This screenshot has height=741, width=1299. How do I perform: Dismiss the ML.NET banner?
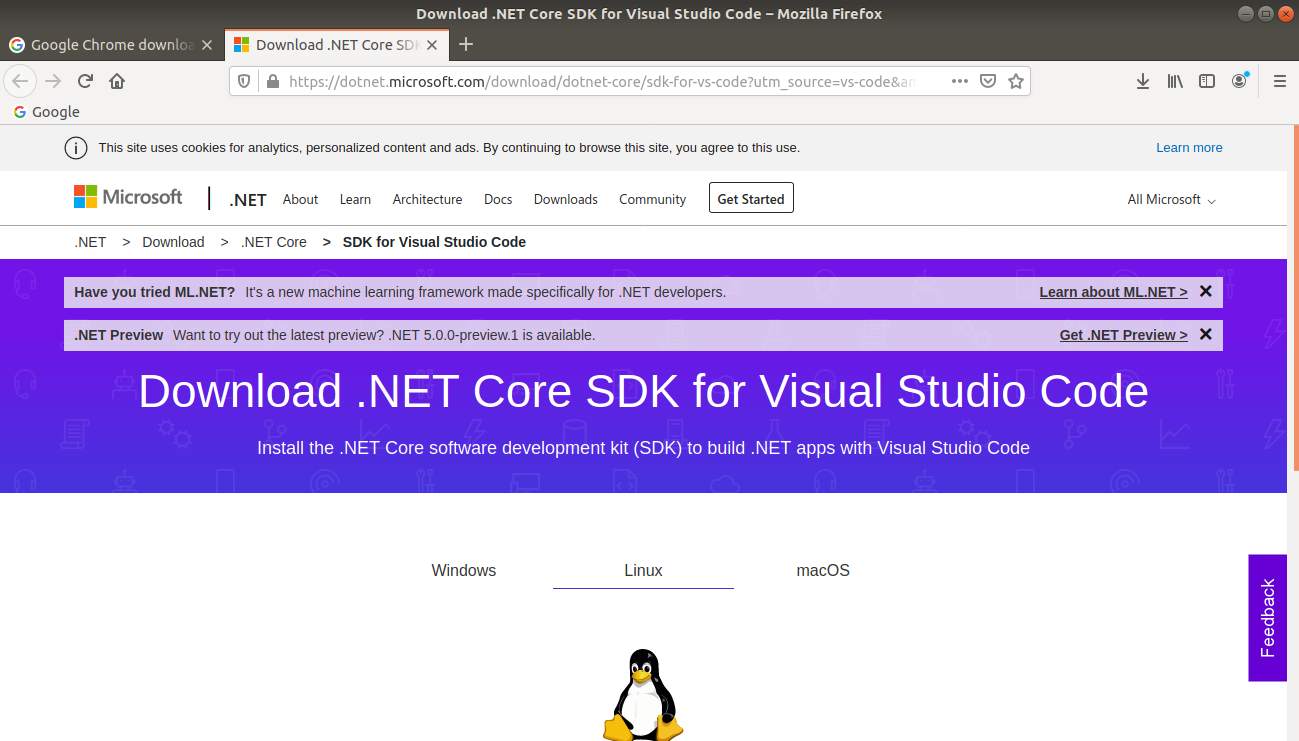[x=1205, y=291]
